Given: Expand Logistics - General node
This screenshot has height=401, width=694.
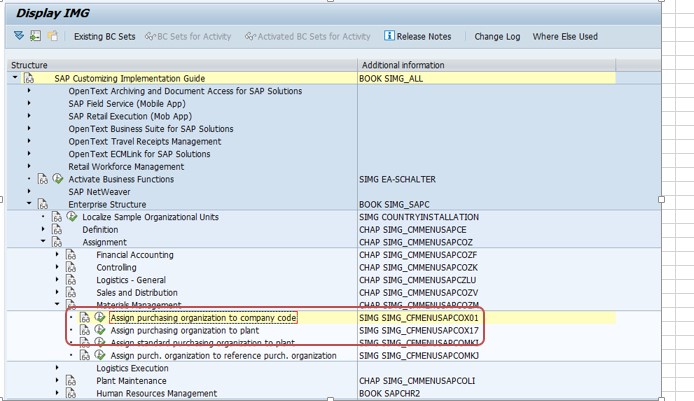Looking at the screenshot, I should [57, 279].
